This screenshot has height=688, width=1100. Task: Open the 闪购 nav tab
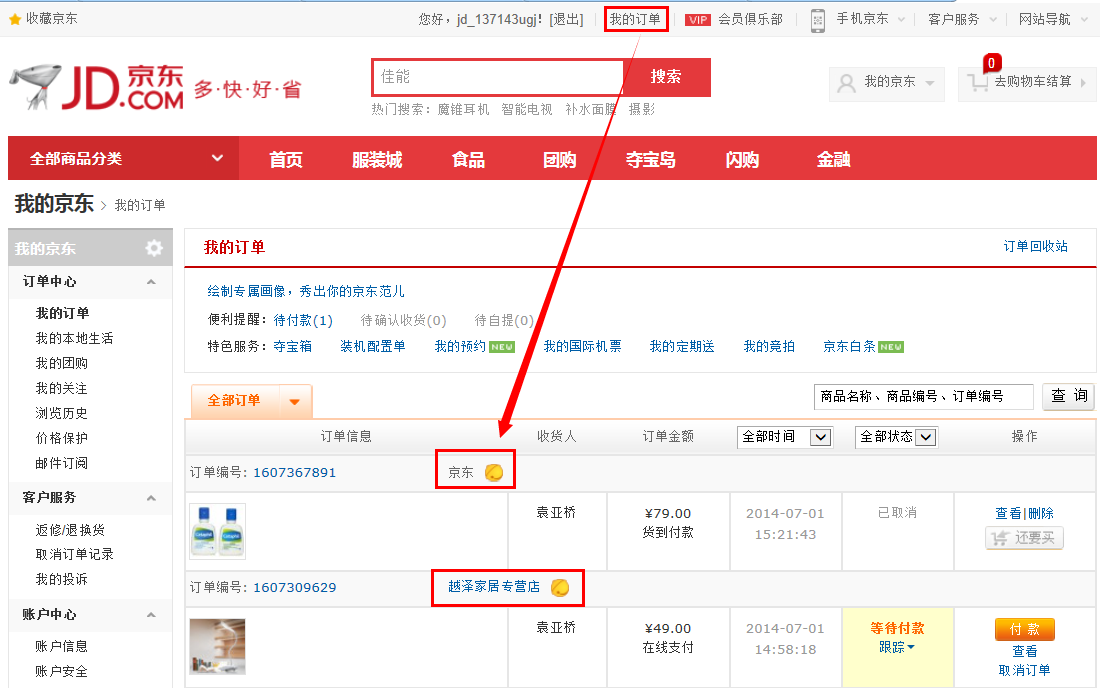coord(742,160)
